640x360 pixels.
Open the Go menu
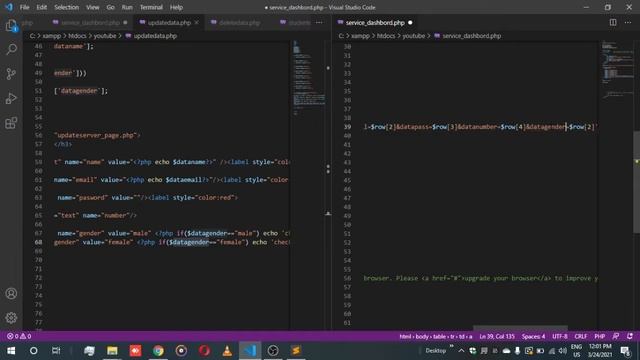pos(111,7)
